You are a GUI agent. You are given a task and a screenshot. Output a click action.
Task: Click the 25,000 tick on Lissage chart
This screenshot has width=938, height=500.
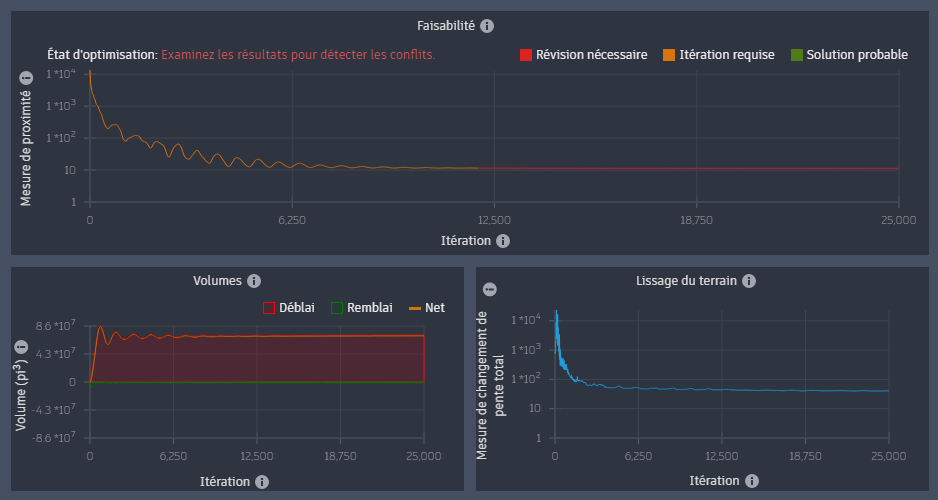click(x=888, y=456)
